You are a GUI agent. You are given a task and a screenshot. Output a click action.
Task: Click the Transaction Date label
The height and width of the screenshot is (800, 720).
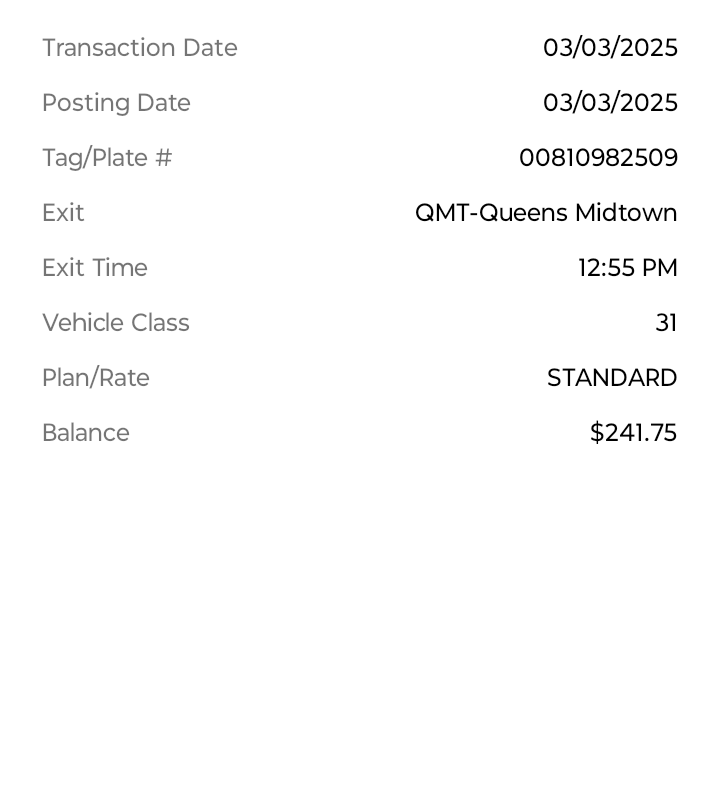click(140, 48)
